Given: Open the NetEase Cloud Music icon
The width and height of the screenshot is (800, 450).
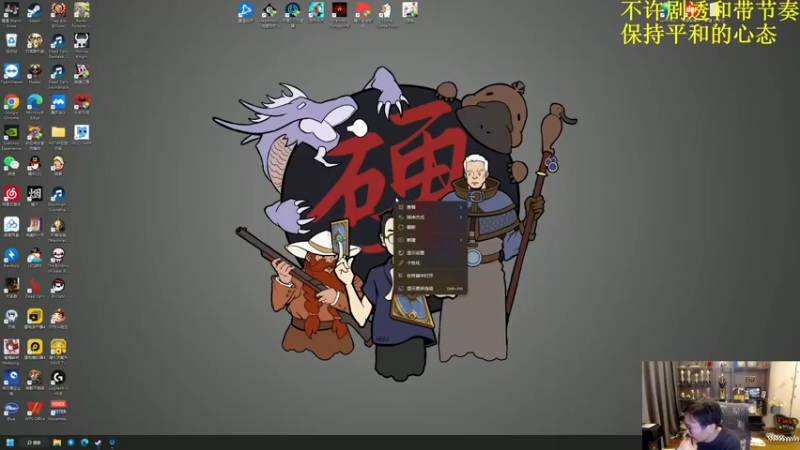Looking at the screenshot, I should (11, 196).
